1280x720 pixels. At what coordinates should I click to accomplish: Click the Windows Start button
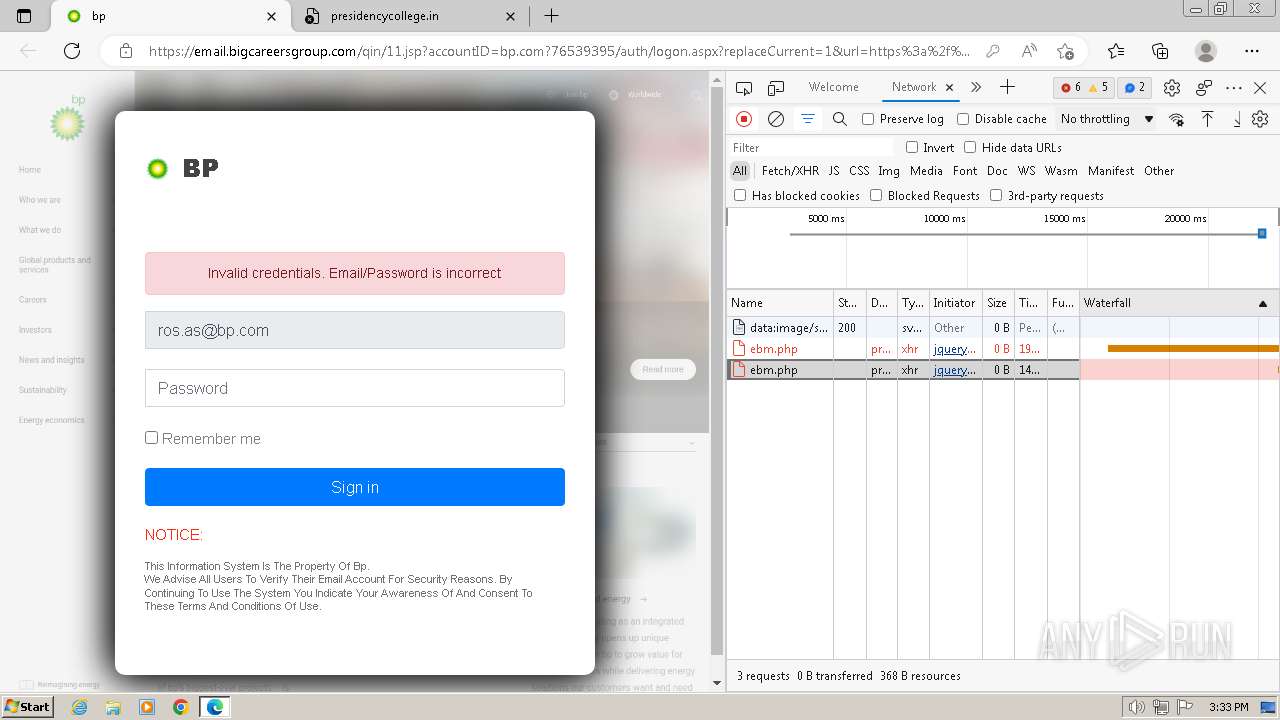tap(28, 707)
